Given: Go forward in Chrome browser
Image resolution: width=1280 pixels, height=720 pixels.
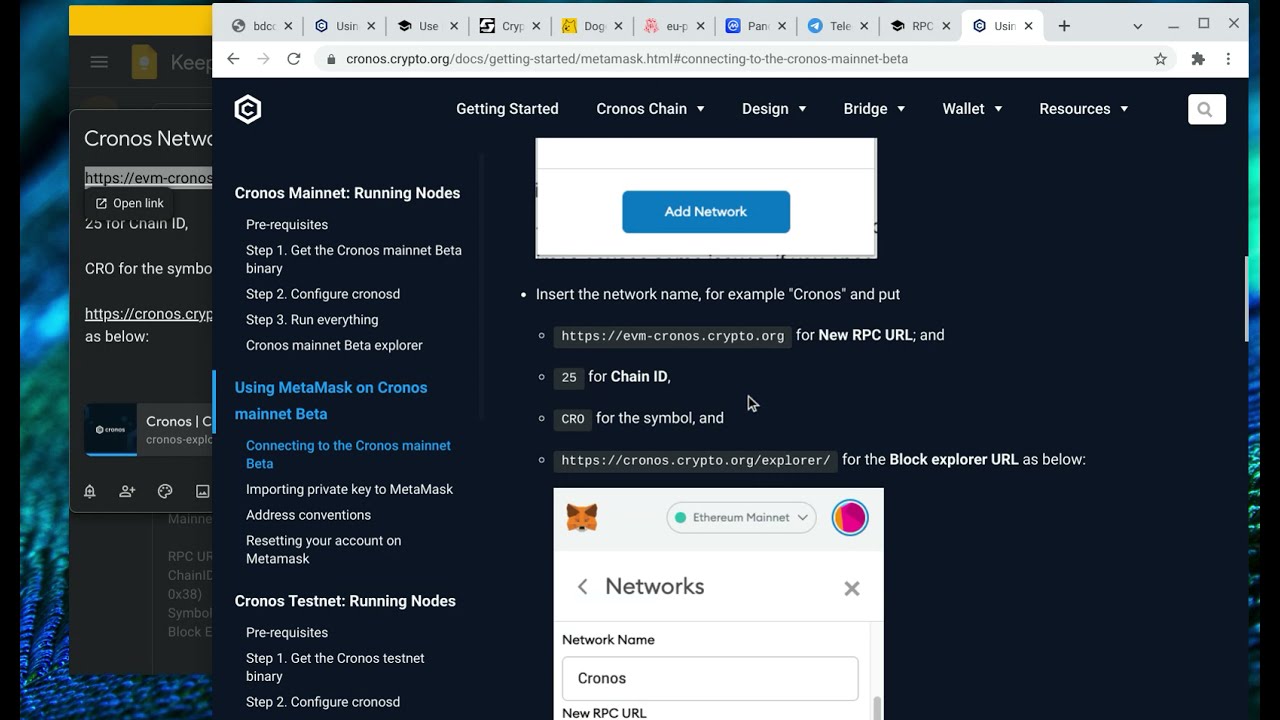Looking at the screenshot, I should coord(263,59).
